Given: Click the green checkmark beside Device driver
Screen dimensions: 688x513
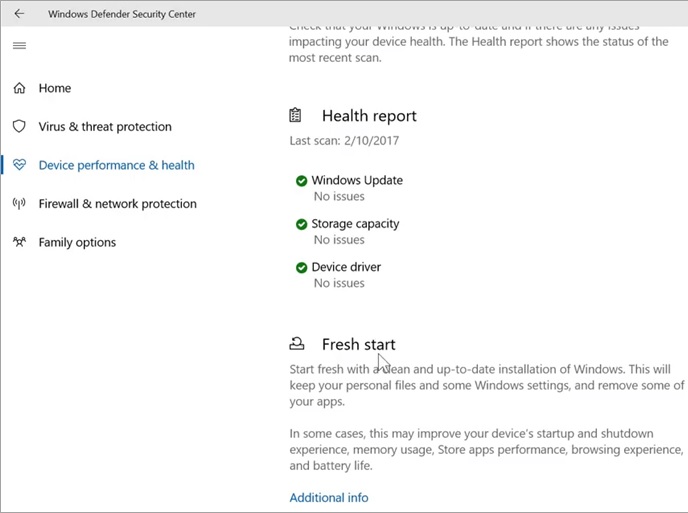Looking at the screenshot, I should click(x=301, y=267).
